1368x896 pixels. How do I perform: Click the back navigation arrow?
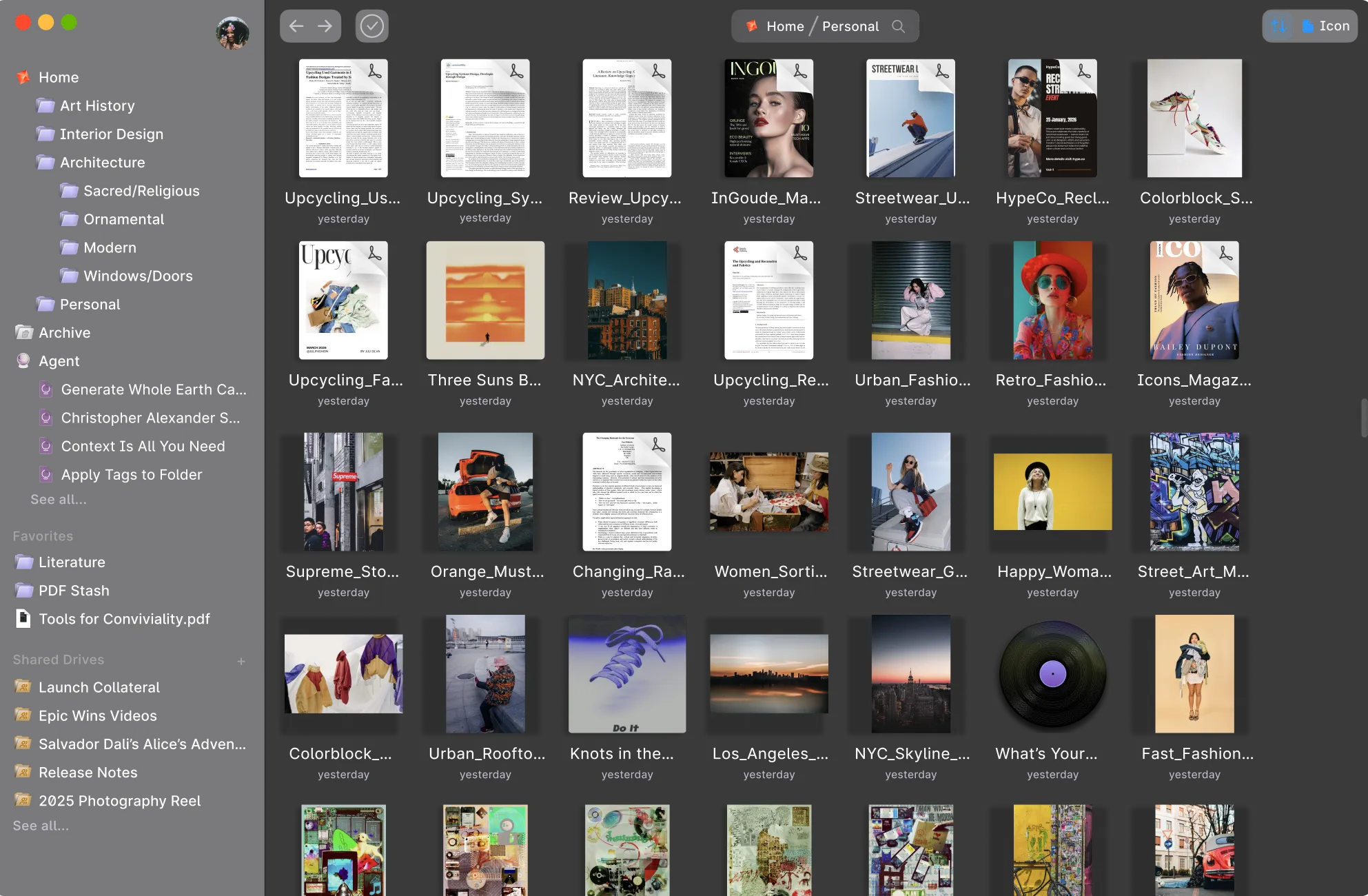point(296,26)
